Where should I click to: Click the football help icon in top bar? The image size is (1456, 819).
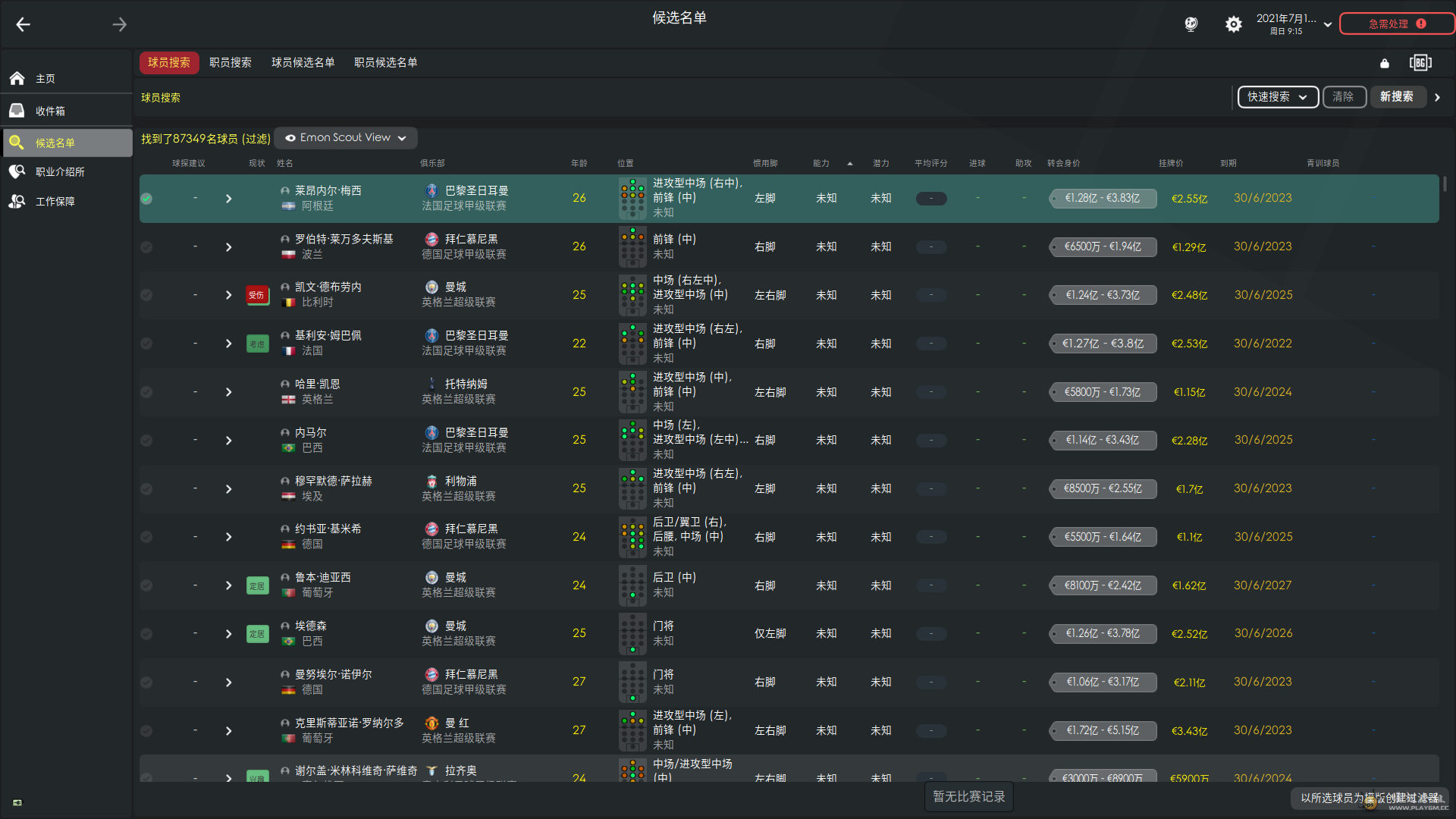1191,24
